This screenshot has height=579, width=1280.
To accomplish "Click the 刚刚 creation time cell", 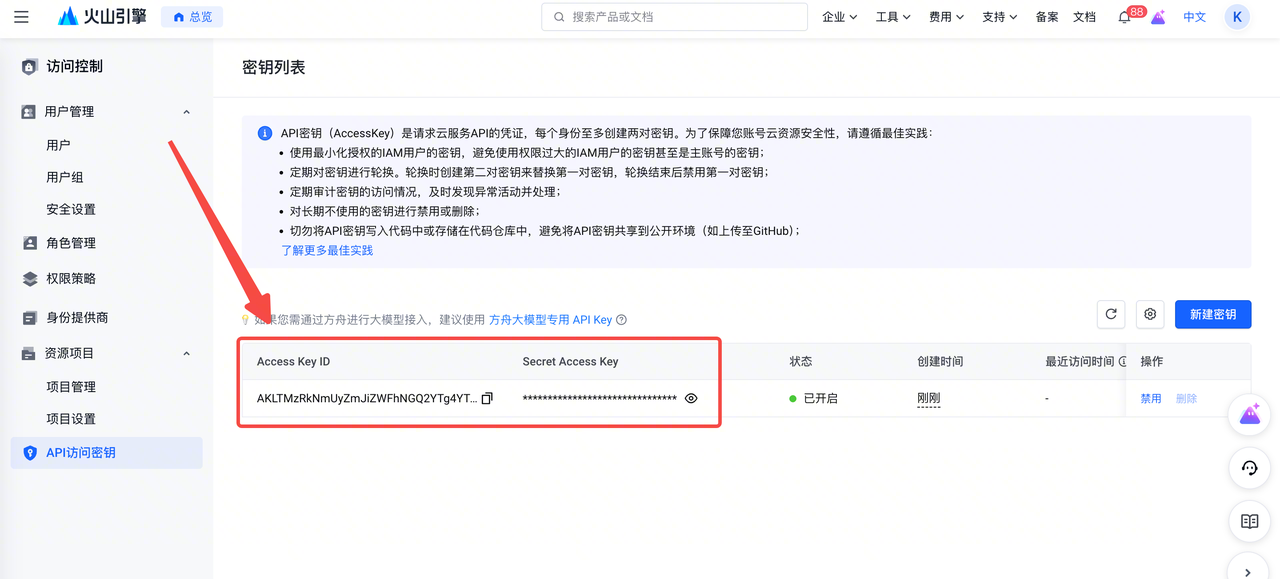I will point(929,398).
